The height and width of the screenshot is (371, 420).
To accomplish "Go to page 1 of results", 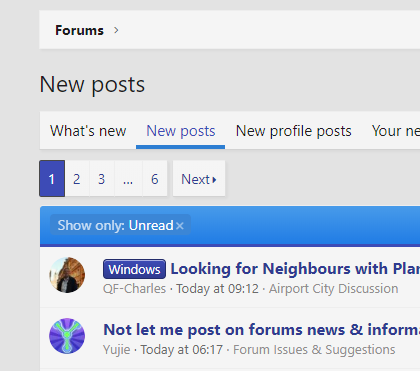I will tap(52, 179).
